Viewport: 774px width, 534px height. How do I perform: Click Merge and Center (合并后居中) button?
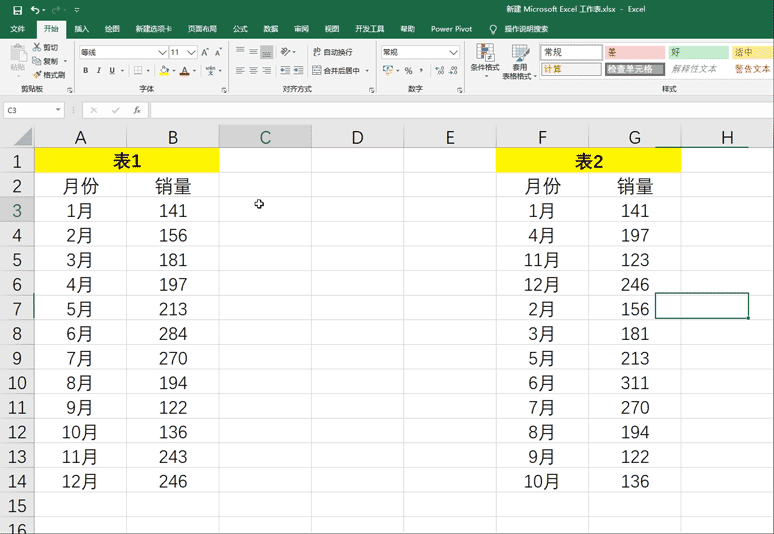(x=339, y=71)
